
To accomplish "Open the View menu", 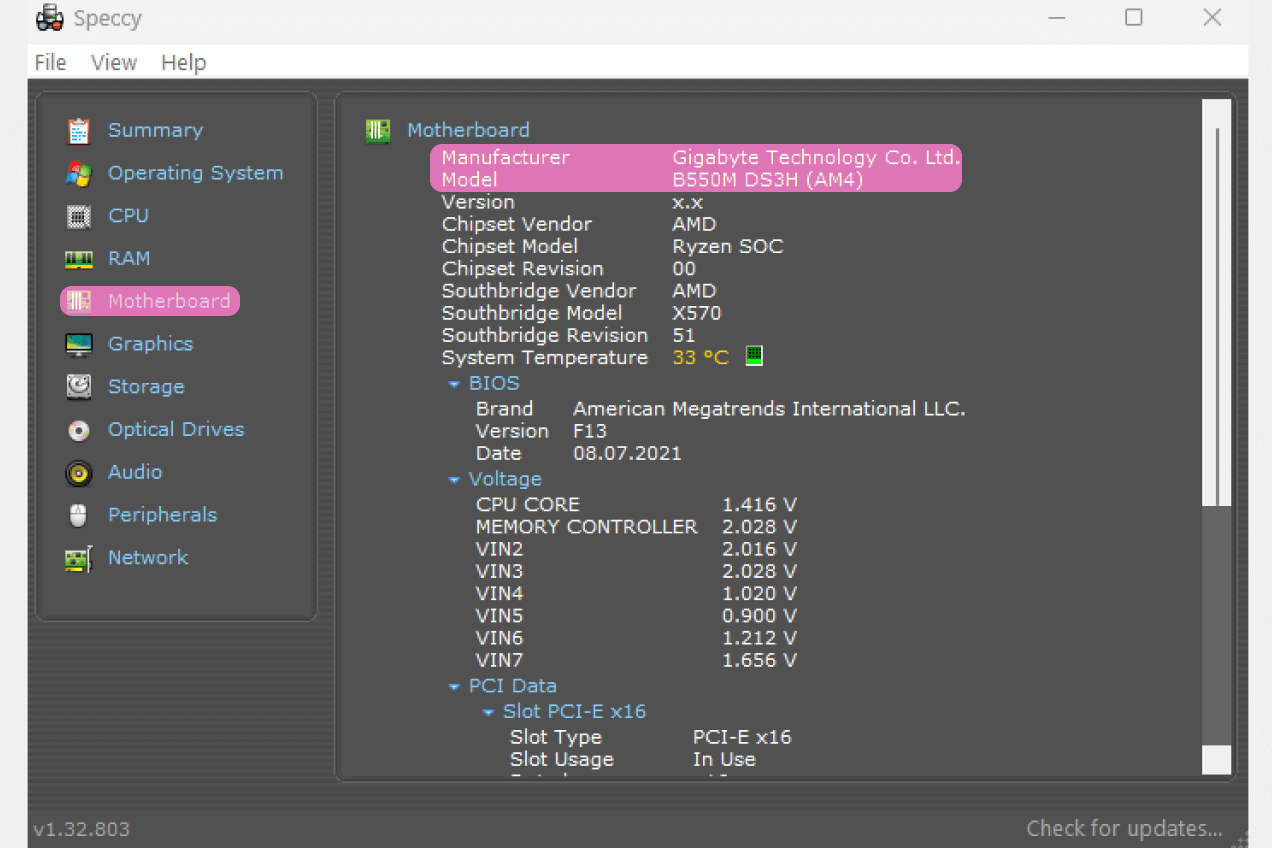I will tap(114, 62).
